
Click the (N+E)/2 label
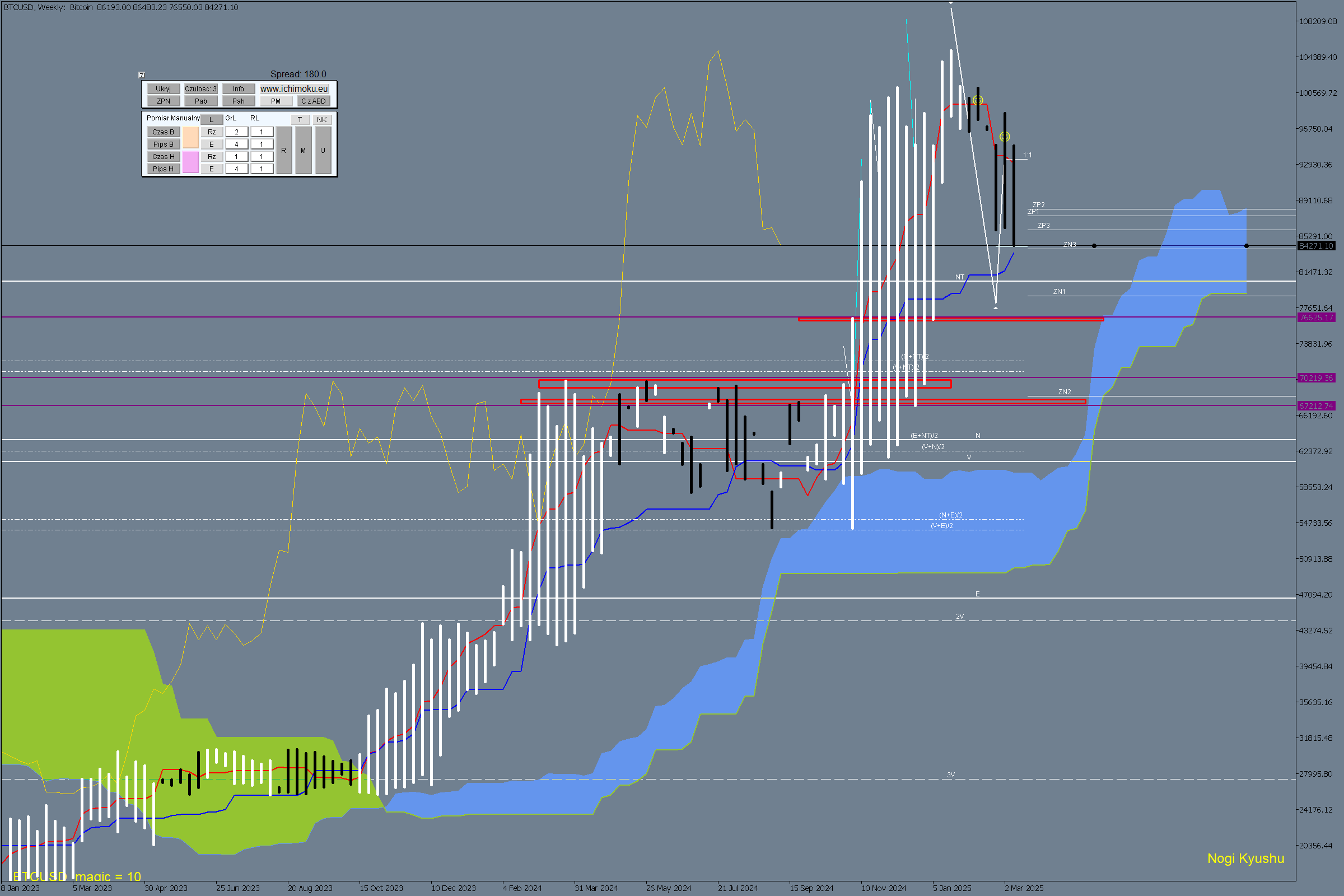951,515
